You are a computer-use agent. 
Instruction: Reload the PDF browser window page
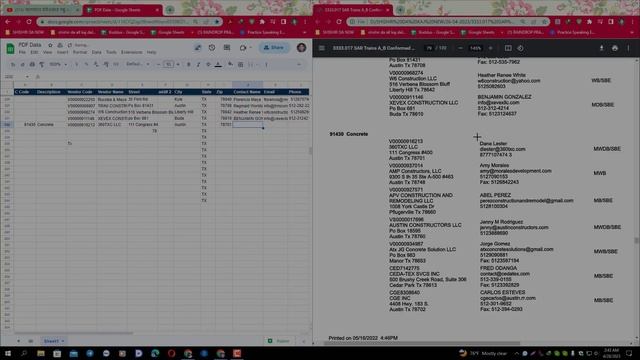pos(339,22)
